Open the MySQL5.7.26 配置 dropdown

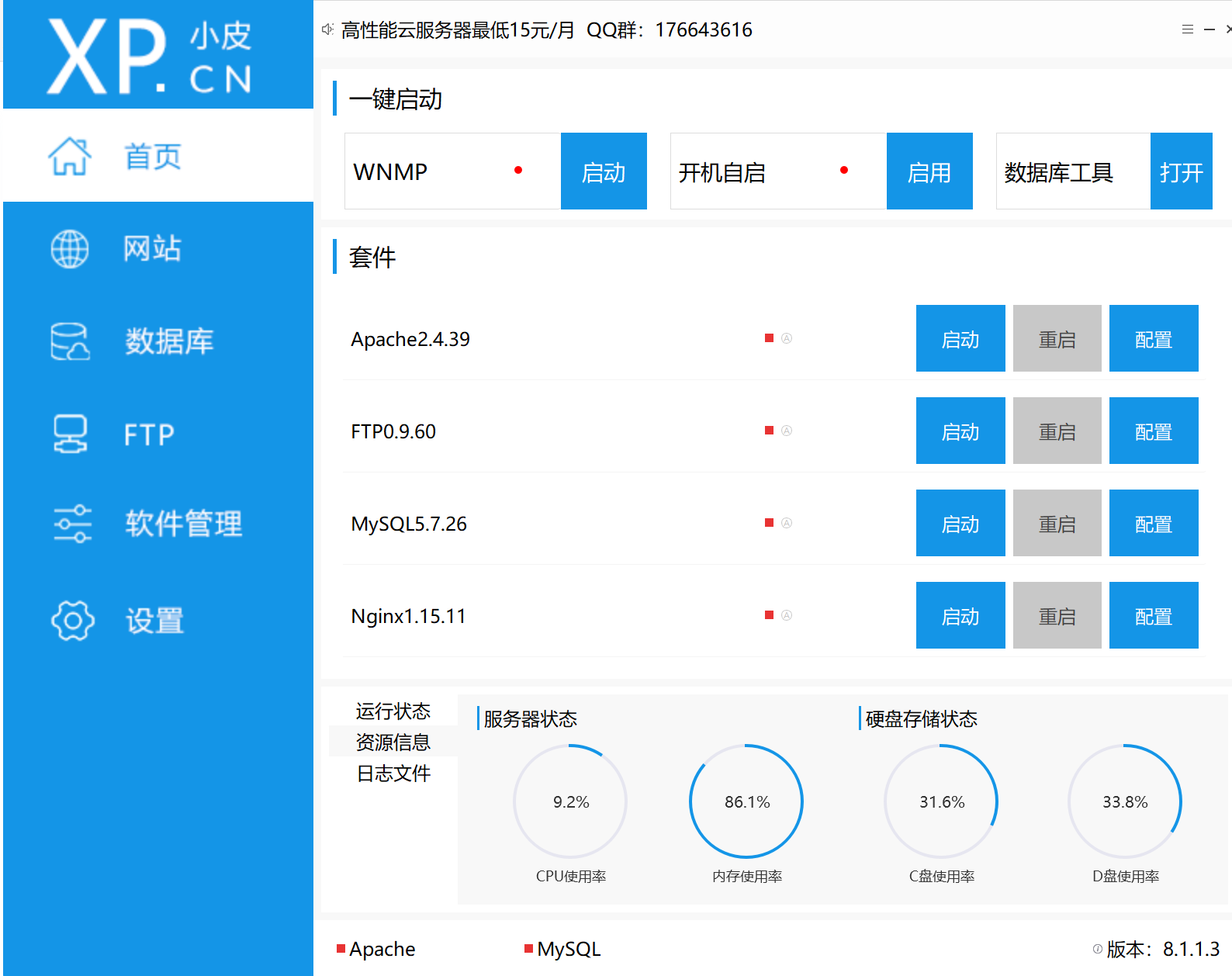(x=1154, y=523)
